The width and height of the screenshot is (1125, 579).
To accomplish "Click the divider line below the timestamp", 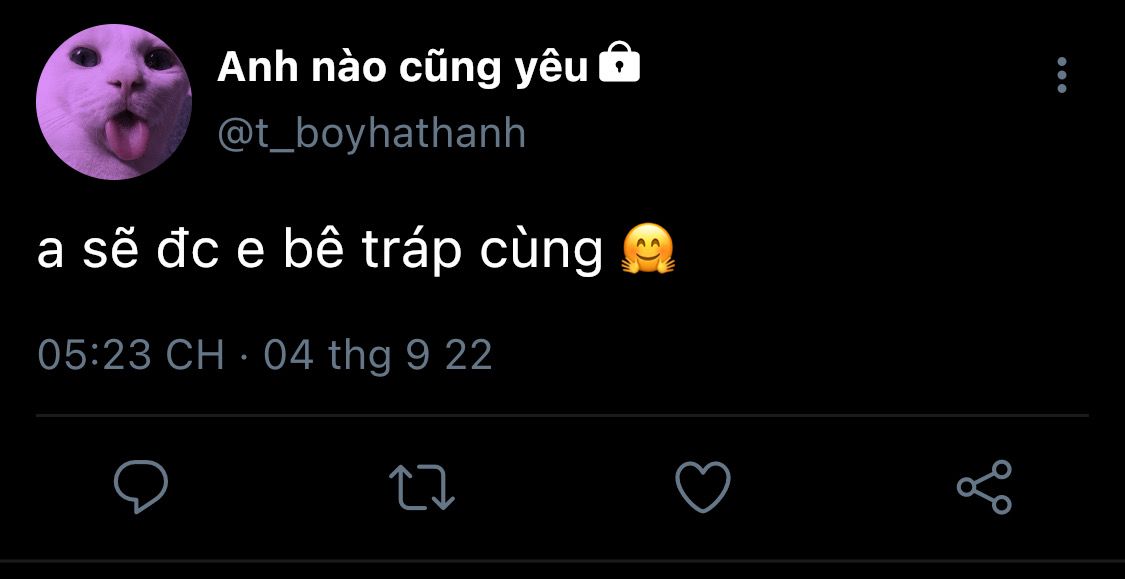I will (x=562, y=415).
